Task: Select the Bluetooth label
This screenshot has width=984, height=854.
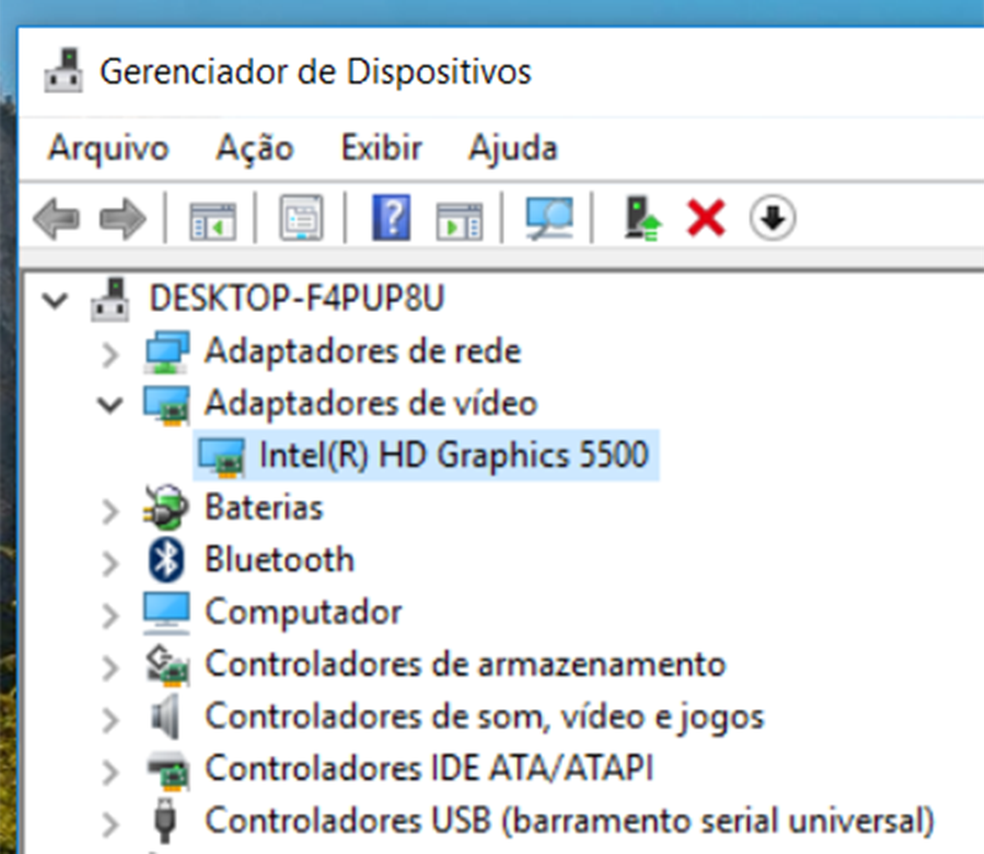Action: 279,559
